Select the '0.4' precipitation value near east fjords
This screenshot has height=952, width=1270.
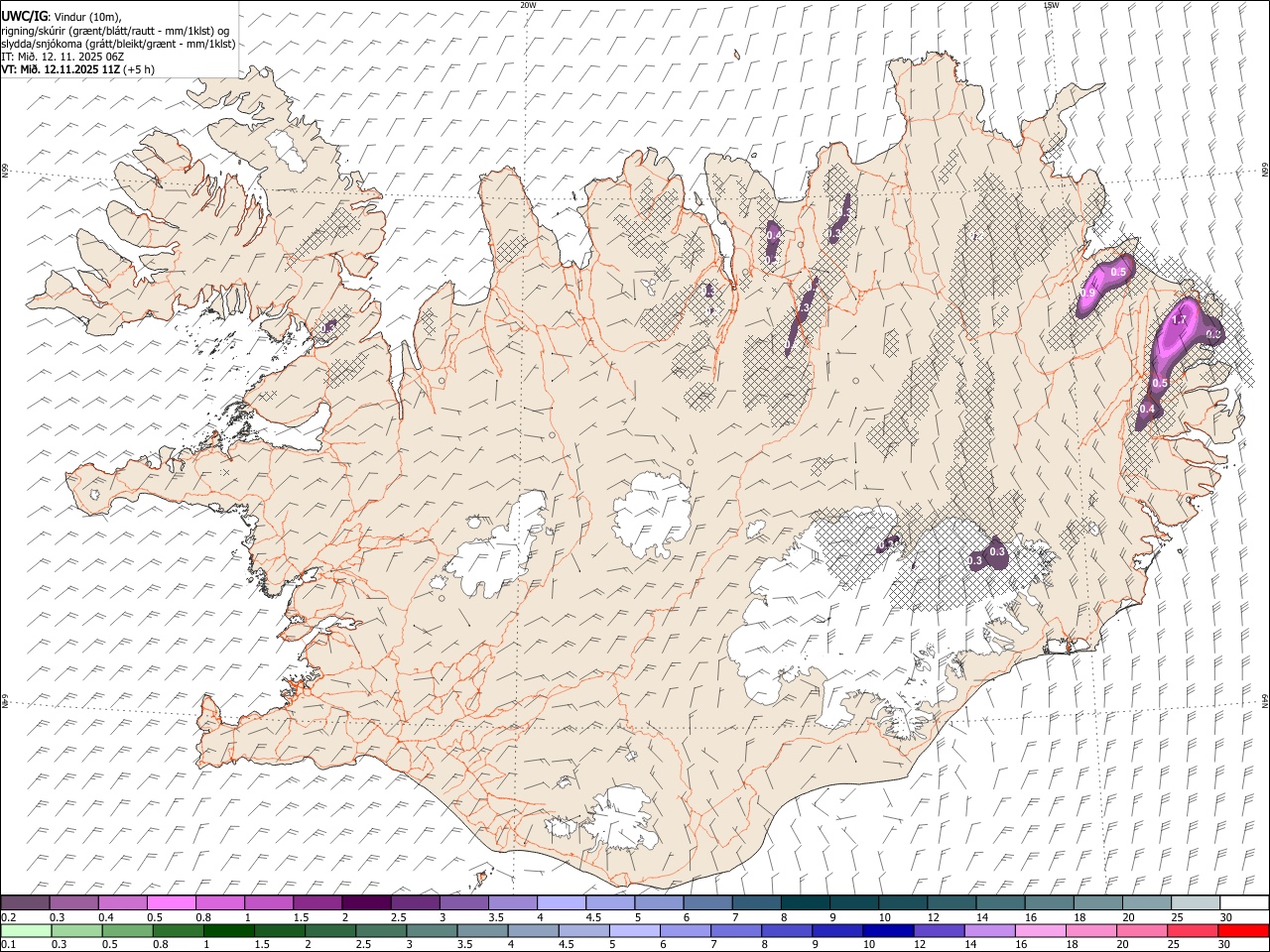pos(1149,410)
